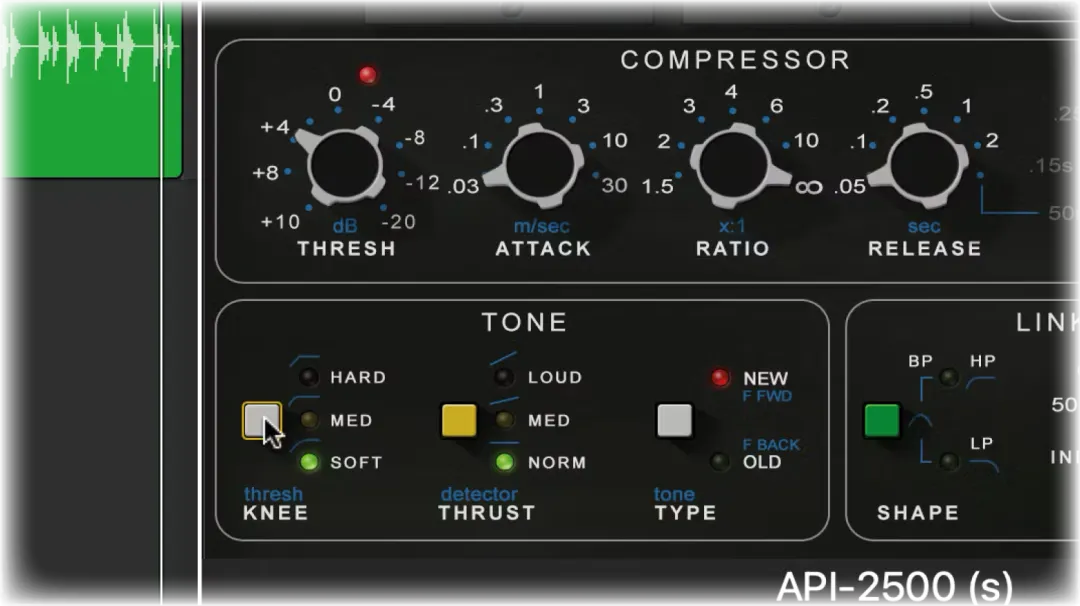Click the LP shape indicator LED

[x=949, y=461]
